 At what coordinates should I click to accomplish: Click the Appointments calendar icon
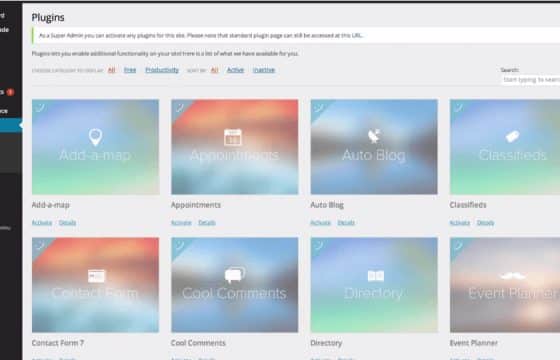pyautogui.click(x=233, y=137)
